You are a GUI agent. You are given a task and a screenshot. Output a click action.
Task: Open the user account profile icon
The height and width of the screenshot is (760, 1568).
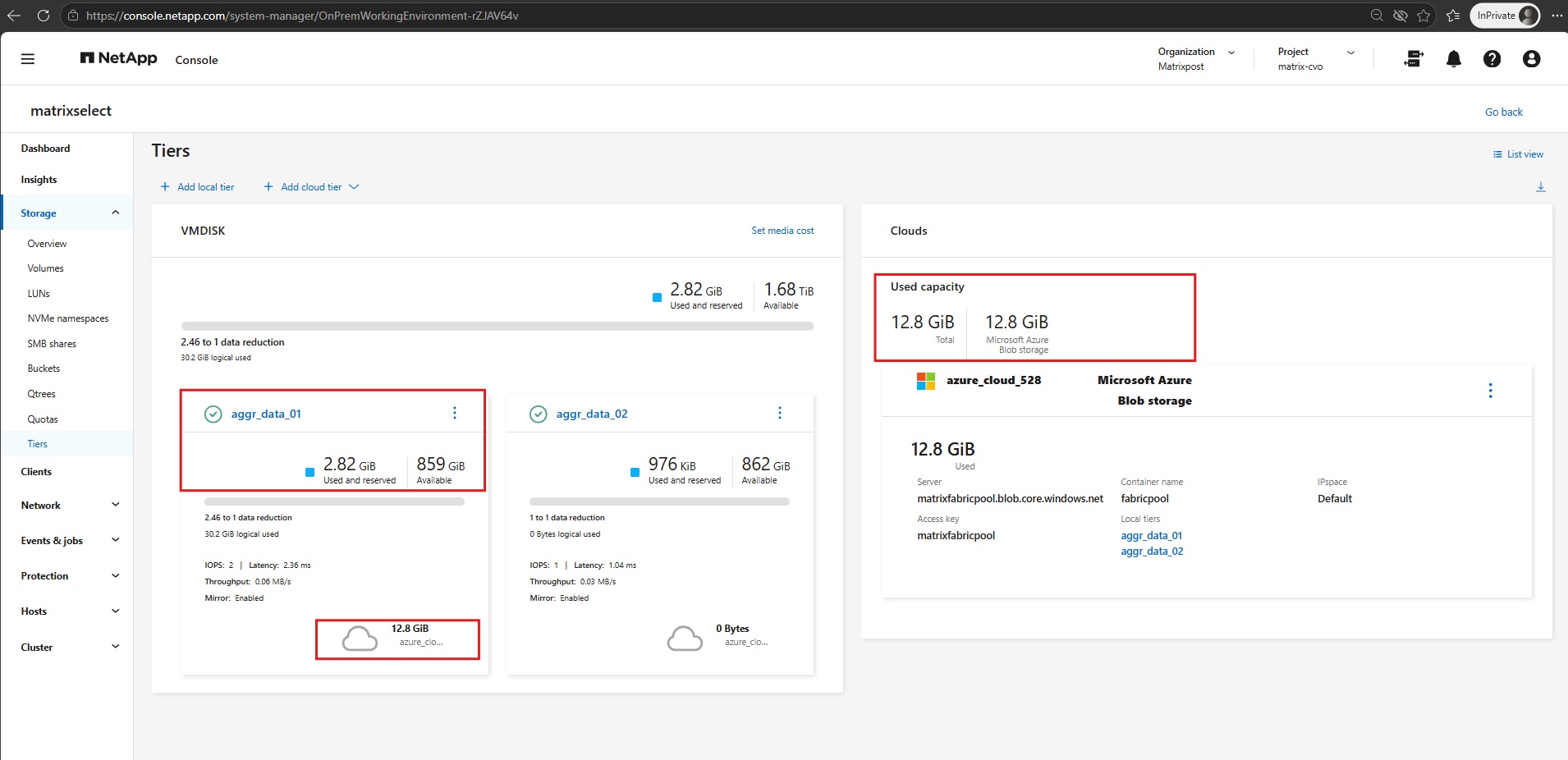(1531, 59)
